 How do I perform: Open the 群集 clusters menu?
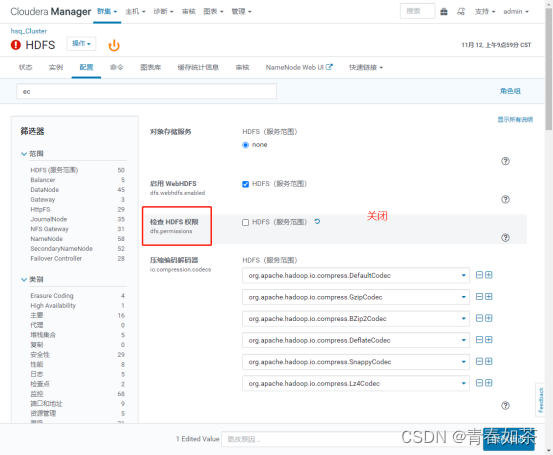click(x=107, y=12)
